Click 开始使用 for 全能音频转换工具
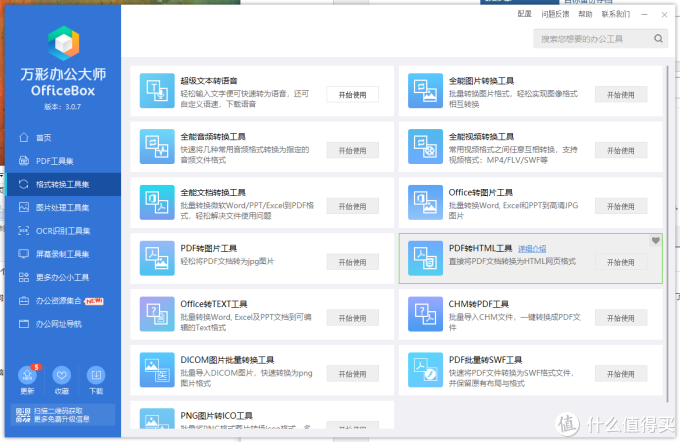Image resolution: width=680 pixels, height=442 pixels. coord(353,151)
